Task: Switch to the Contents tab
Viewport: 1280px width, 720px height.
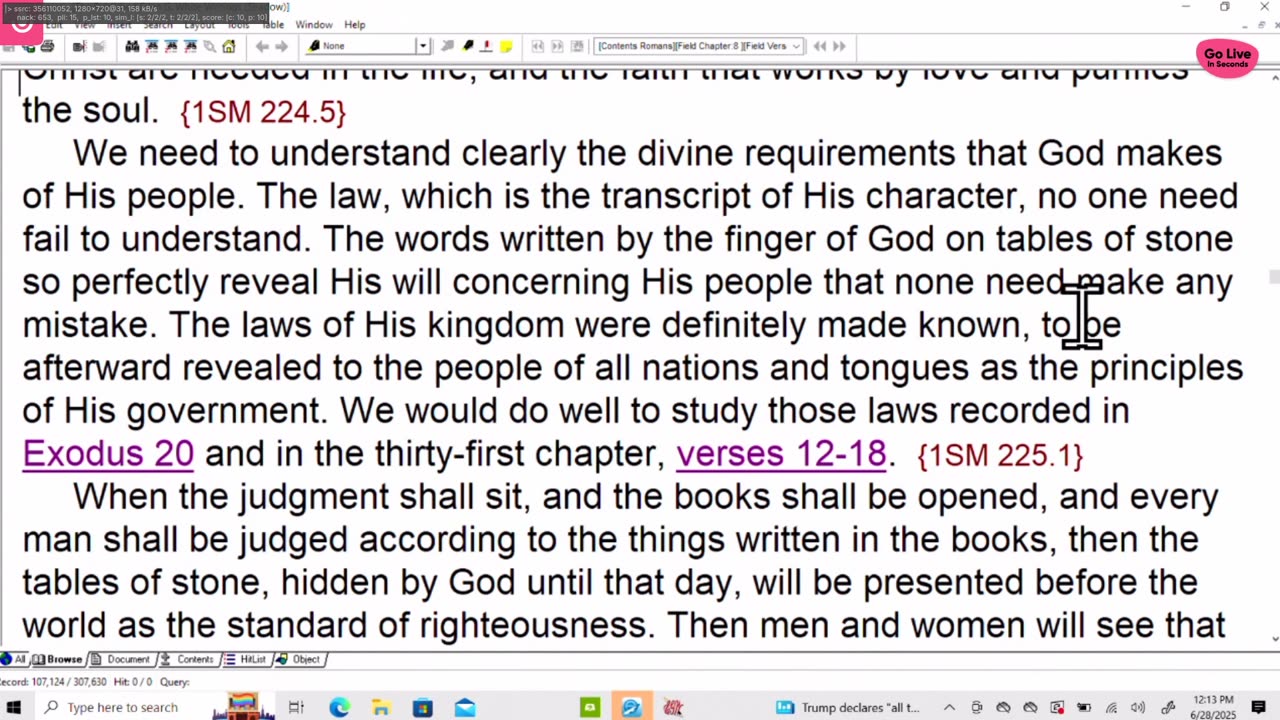Action: [x=187, y=659]
